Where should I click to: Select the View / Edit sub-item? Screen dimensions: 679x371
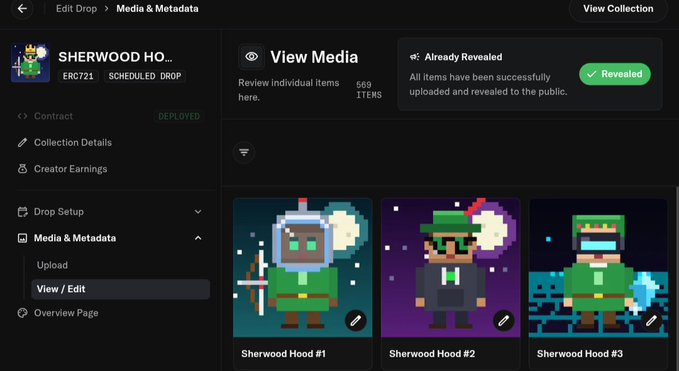[120, 289]
